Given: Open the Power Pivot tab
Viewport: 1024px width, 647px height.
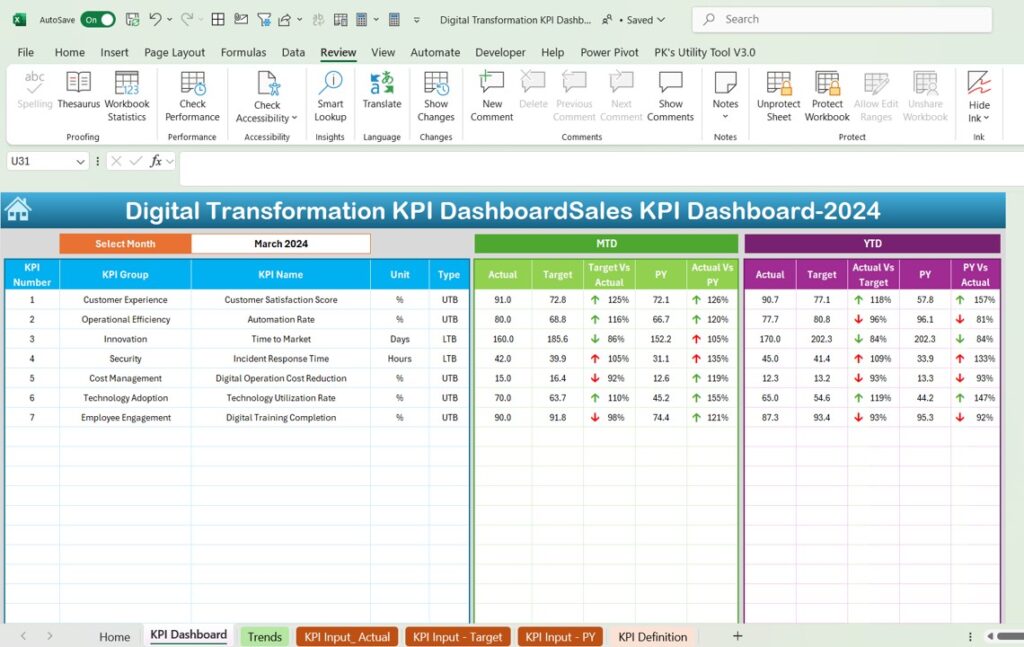Looking at the screenshot, I should (x=609, y=52).
